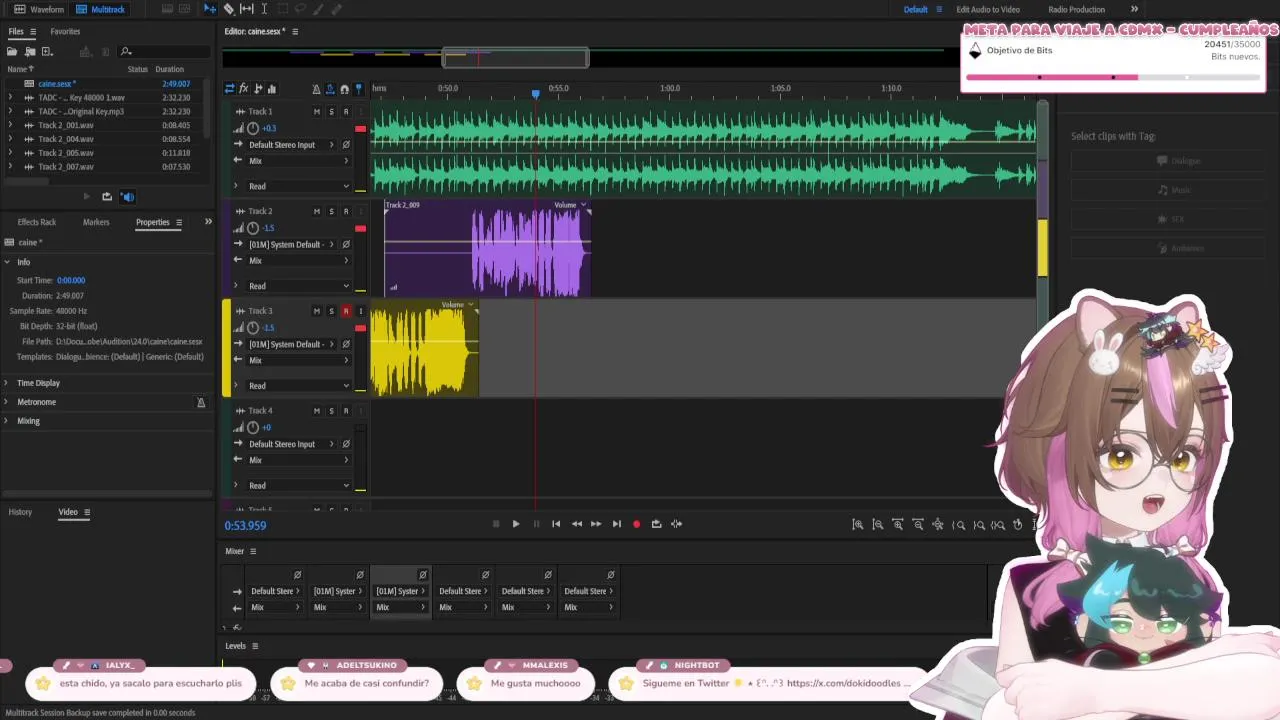
Task: Open Track 1 Read automation dropdown
Action: 298,186
